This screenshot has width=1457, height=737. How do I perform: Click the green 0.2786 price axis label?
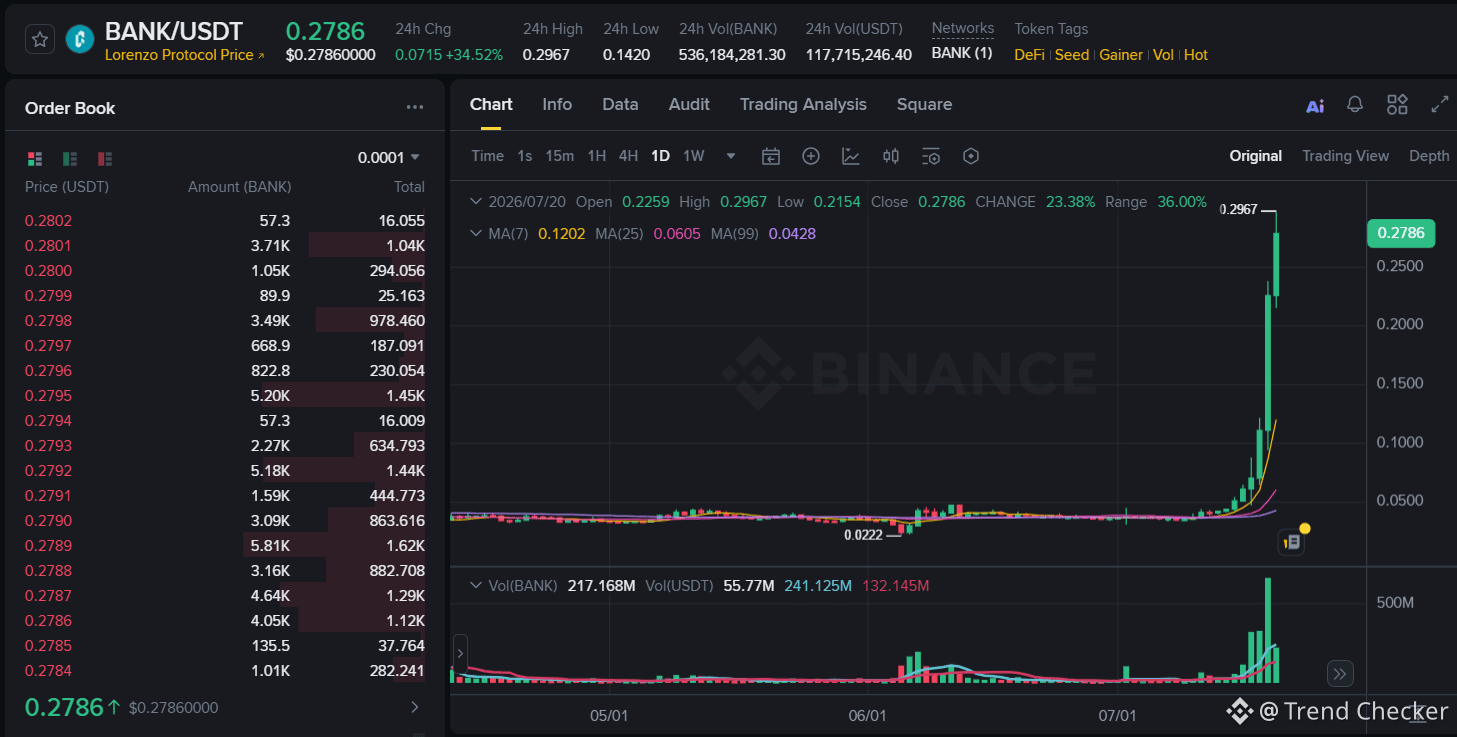click(x=1401, y=233)
